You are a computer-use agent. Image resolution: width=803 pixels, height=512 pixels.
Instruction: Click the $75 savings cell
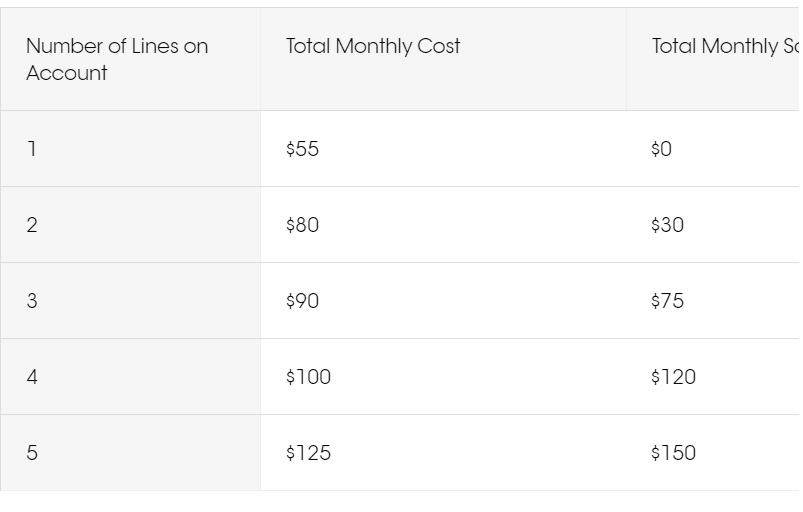point(713,301)
